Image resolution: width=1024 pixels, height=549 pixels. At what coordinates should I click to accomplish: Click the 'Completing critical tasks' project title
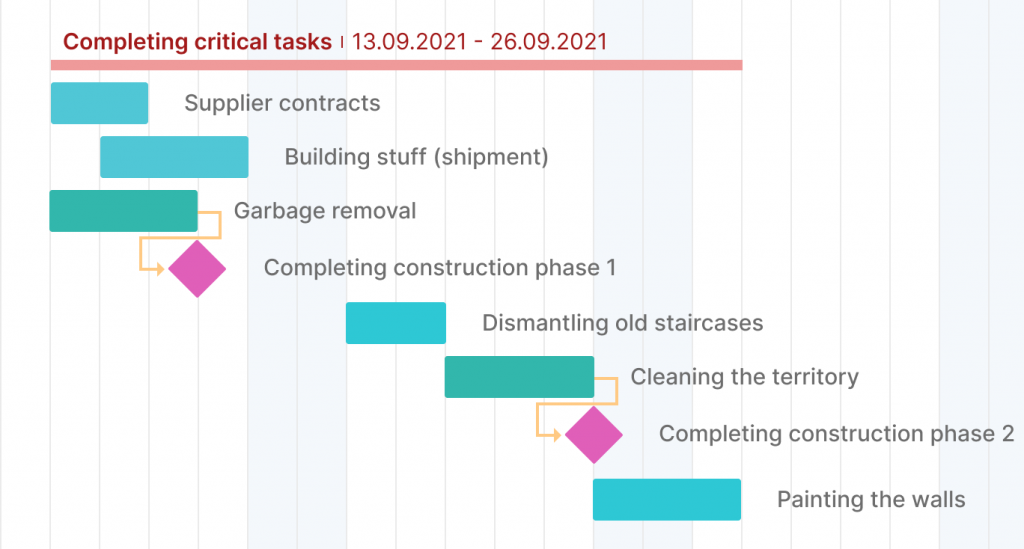coord(197,42)
